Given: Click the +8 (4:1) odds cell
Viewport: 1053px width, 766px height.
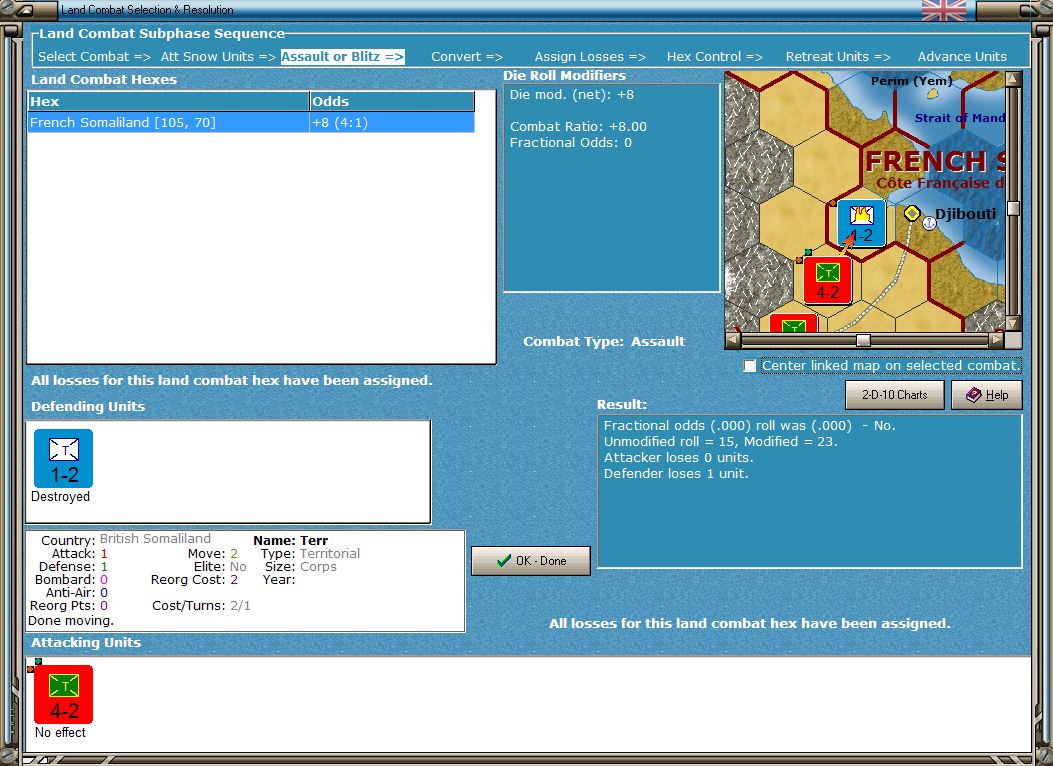Looking at the screenshot, I should (x=392, y=122).
